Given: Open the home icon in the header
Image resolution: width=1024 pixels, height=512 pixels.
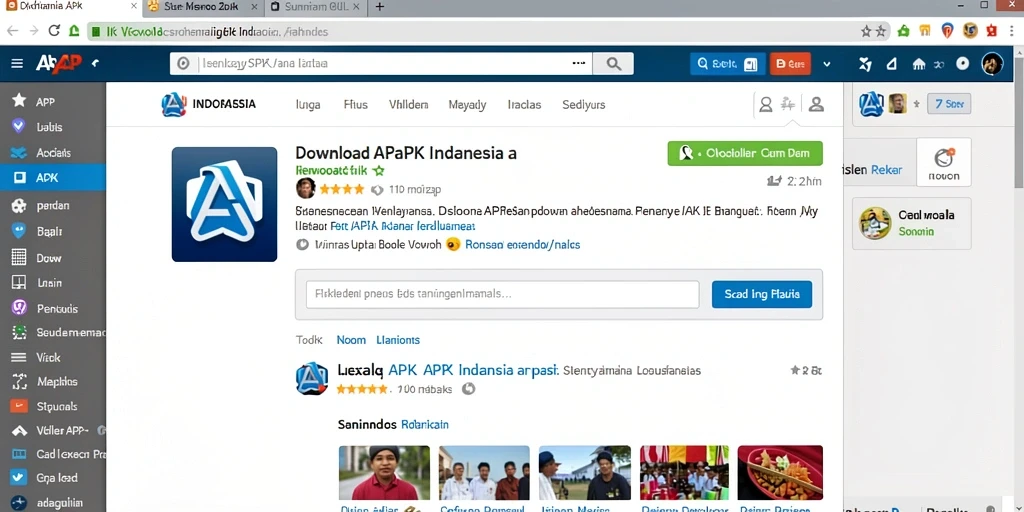Looking at the screenshot, I should click(919, 64).
